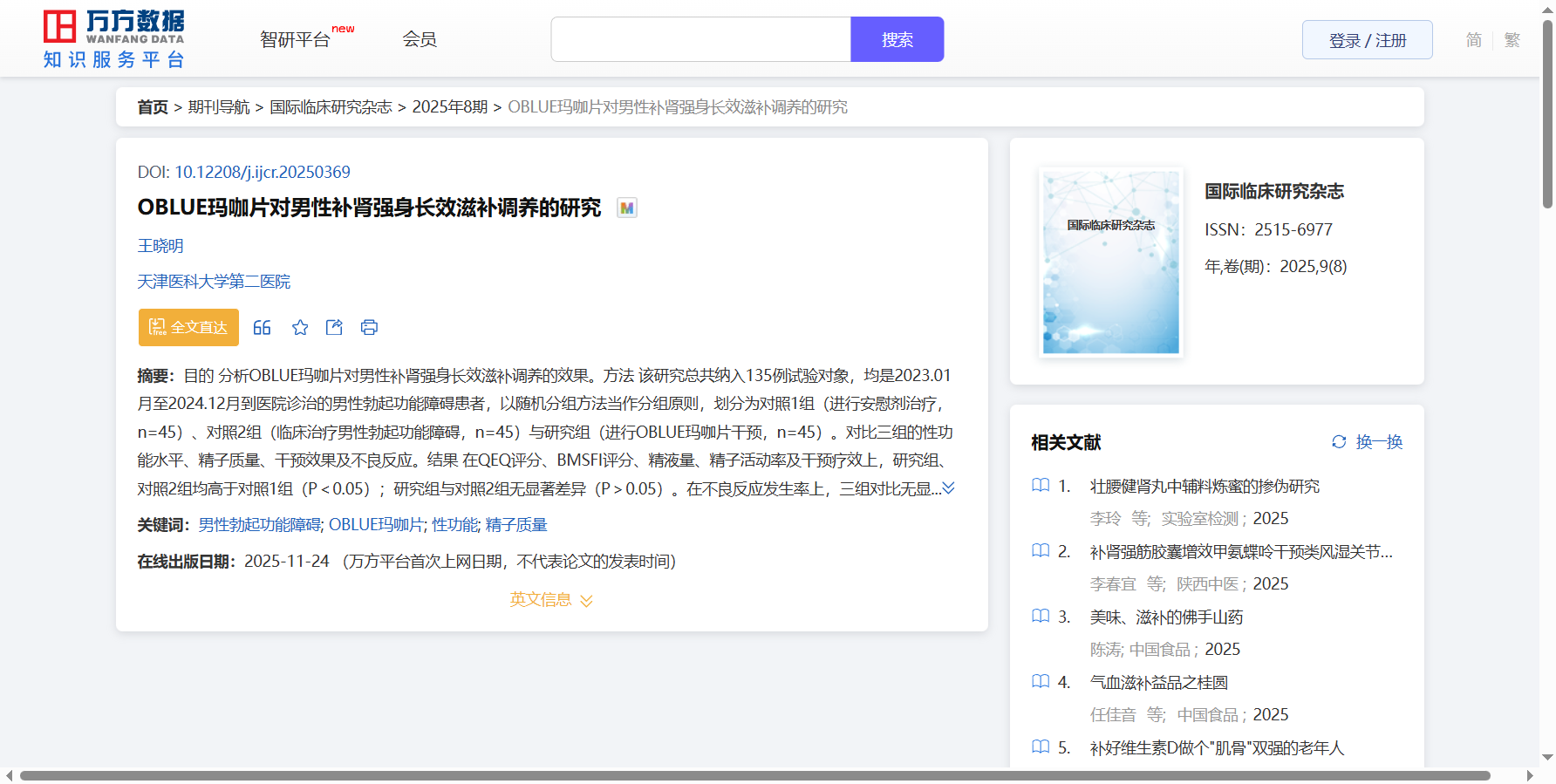Favorite the article with star icon
The height and width of the screenshot is (784, 1556).
300,328
